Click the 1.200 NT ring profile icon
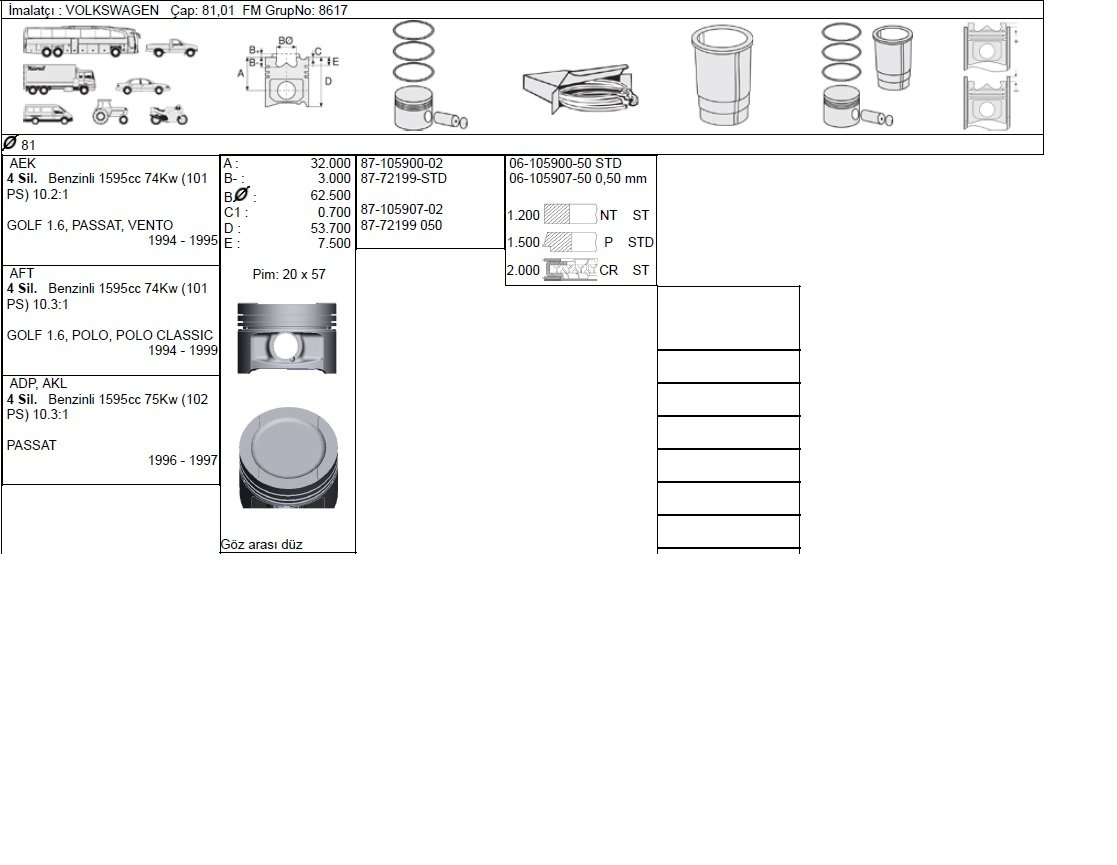Screen dimensions: 1117x865 click(x=570, y=214)
